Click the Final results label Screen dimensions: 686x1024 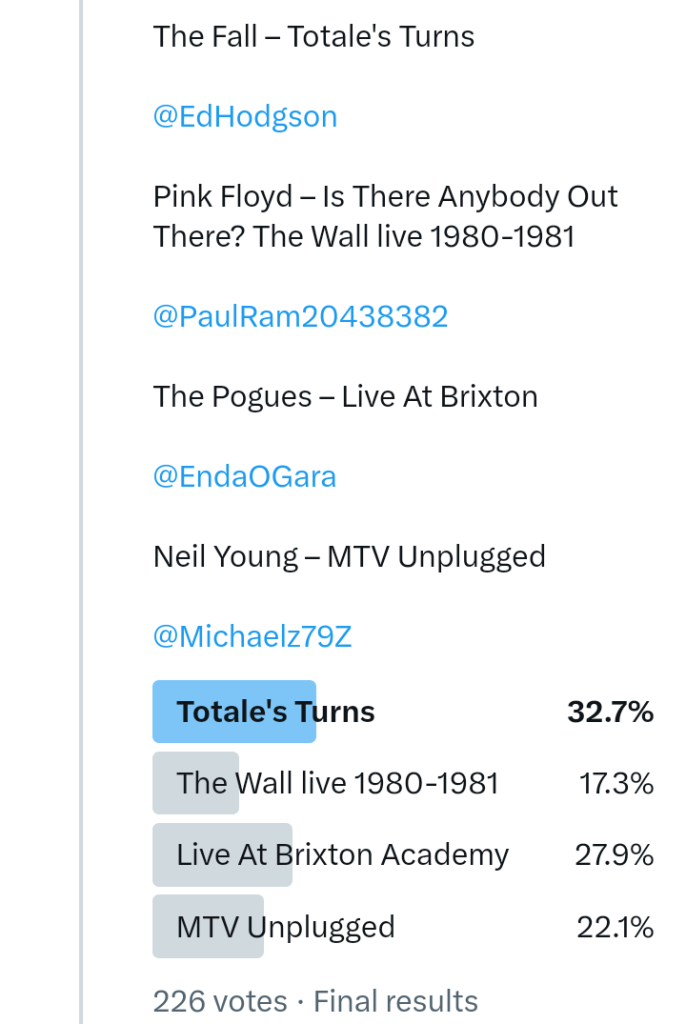point(396,1001)
